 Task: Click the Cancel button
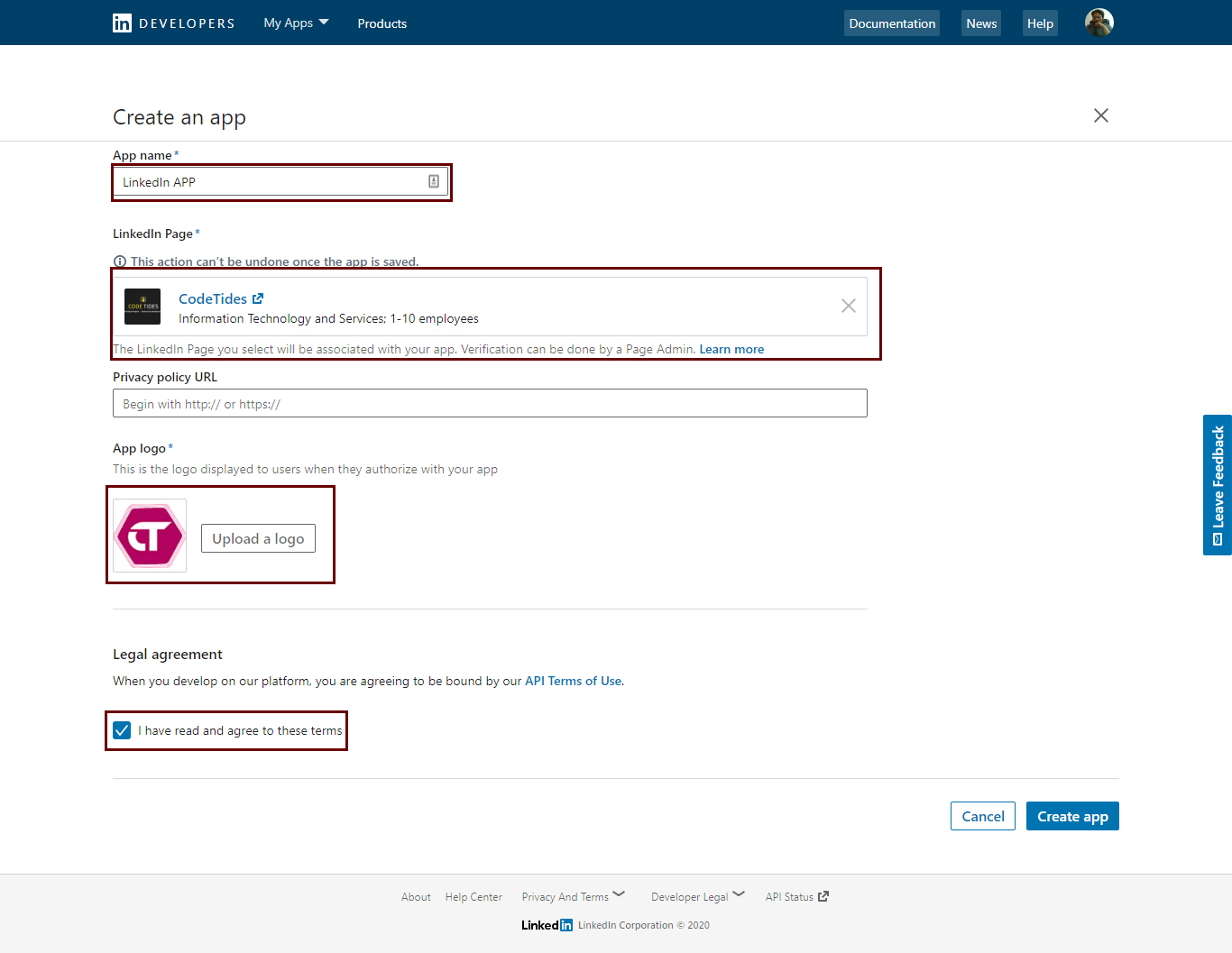pos(983,816)
